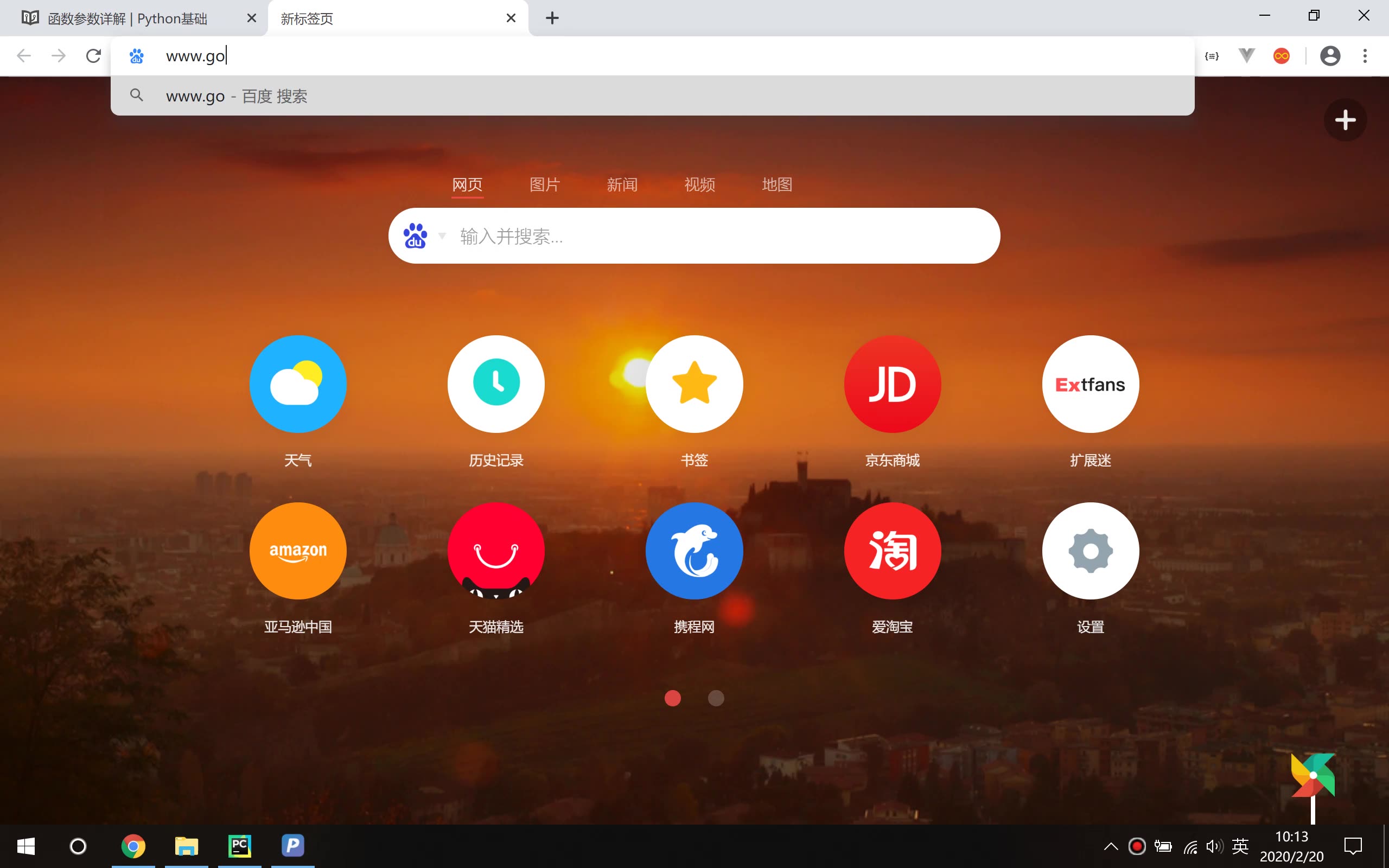Screen dimensions: 1389x868
Task: Select the 地图 search tab
Action: click(x=777, y=184)
